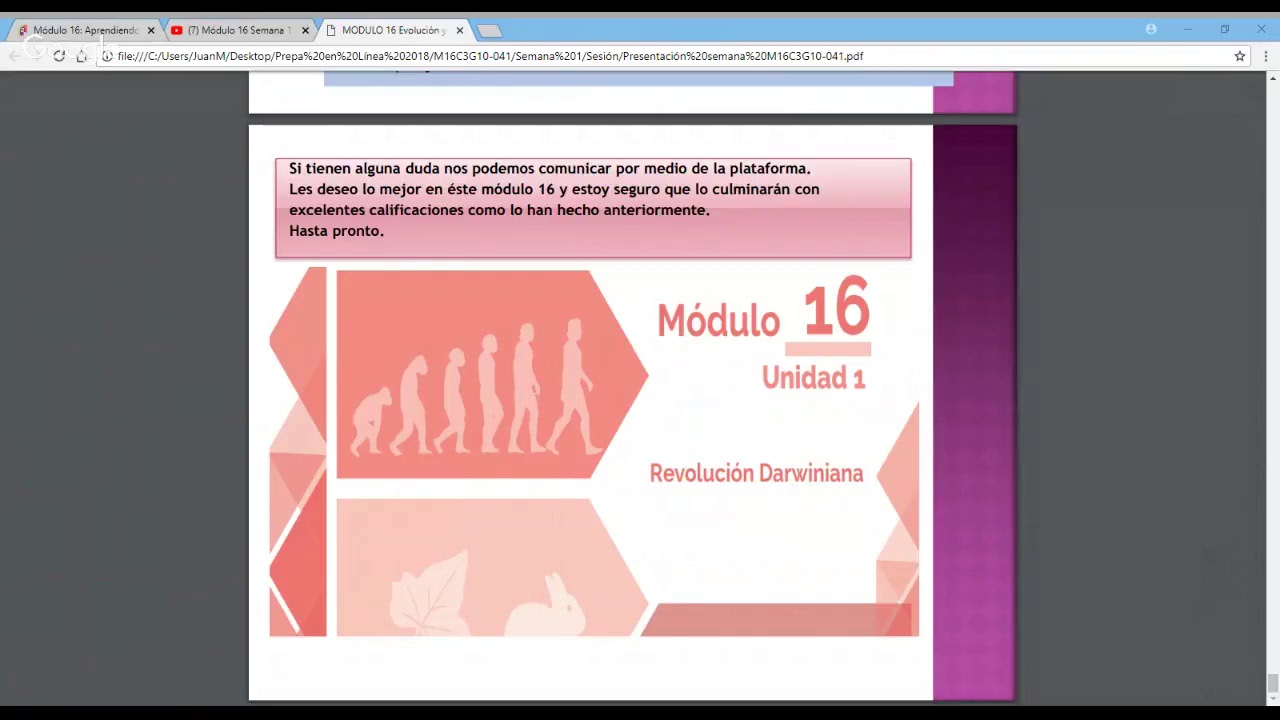View site information icon in address bar
The height and width of the screenshot is (720, 1280).
point(107,56)
